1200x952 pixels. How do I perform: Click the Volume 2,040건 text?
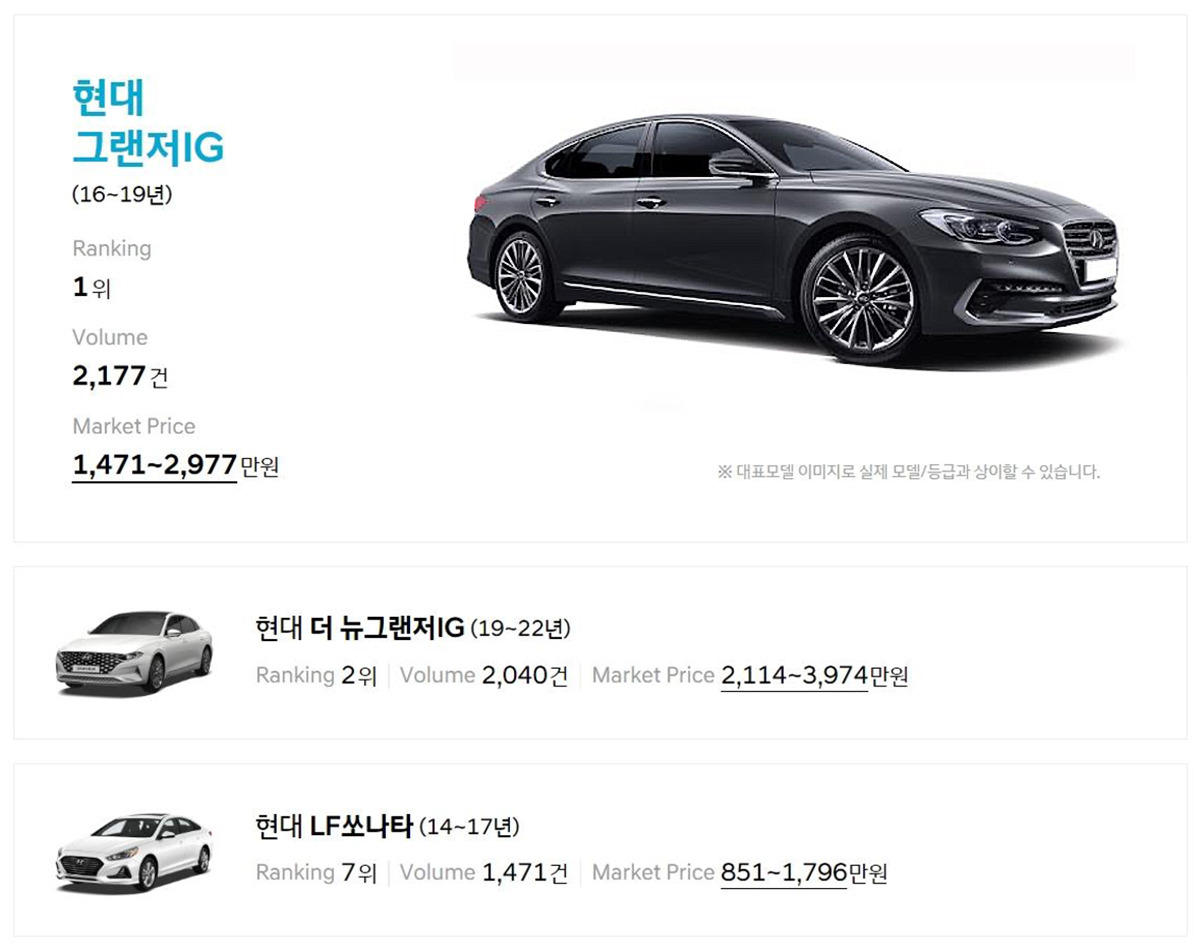click(x=484, y=676)
